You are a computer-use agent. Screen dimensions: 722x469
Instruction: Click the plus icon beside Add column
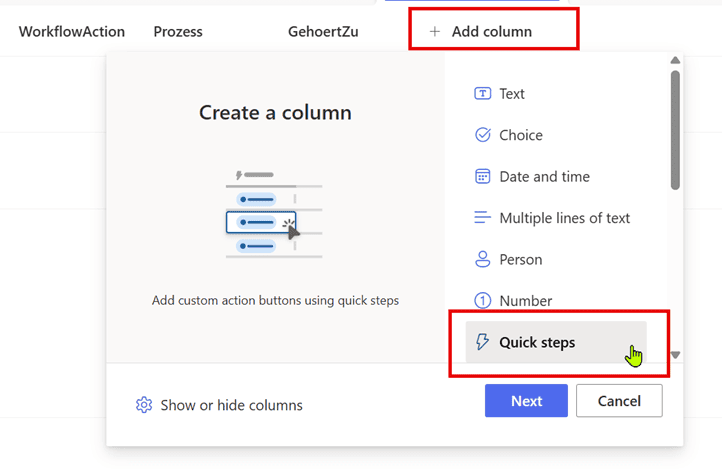pyautogui.click(x=435, y=32)
